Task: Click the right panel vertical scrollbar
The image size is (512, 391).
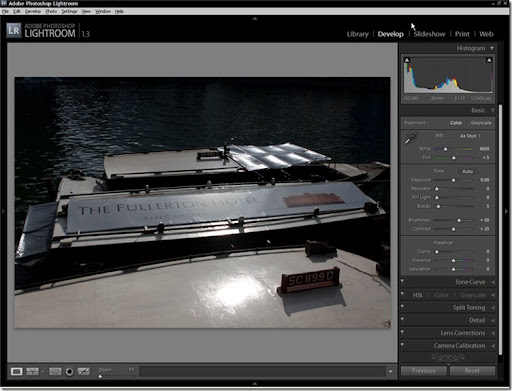Action: tap(500, 229)
